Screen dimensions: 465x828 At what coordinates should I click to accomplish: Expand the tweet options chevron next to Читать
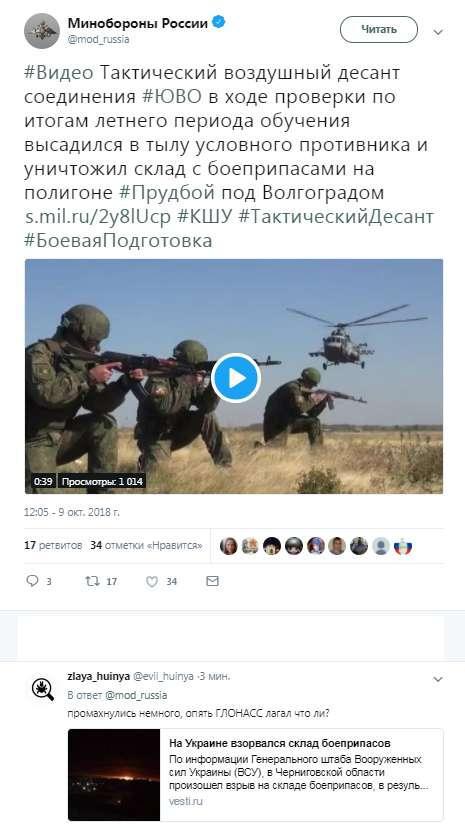[x=438, y=32]
